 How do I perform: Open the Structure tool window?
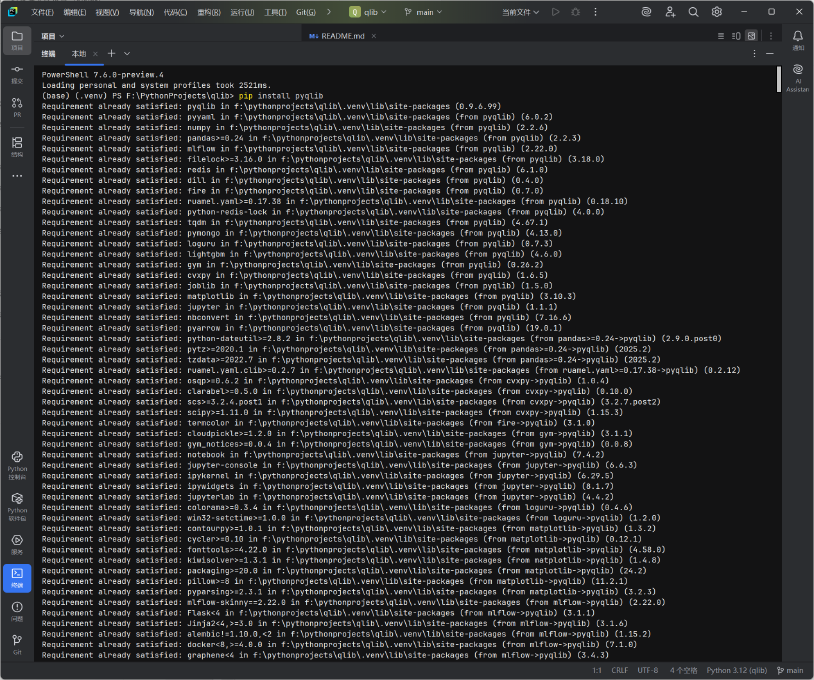pos(17,146)
